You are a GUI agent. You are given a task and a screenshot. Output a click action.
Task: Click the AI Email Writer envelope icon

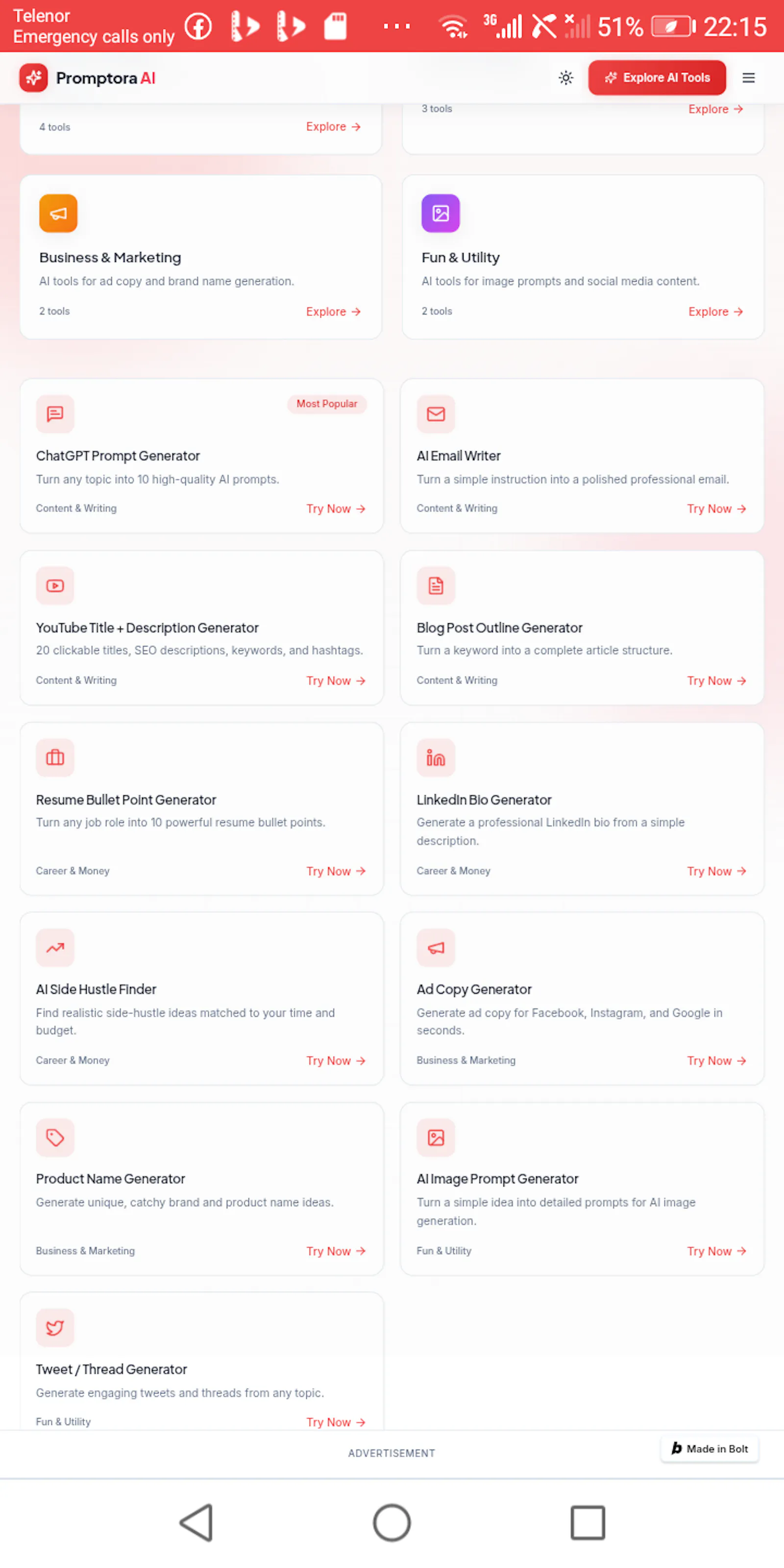[x=436, y=414]
